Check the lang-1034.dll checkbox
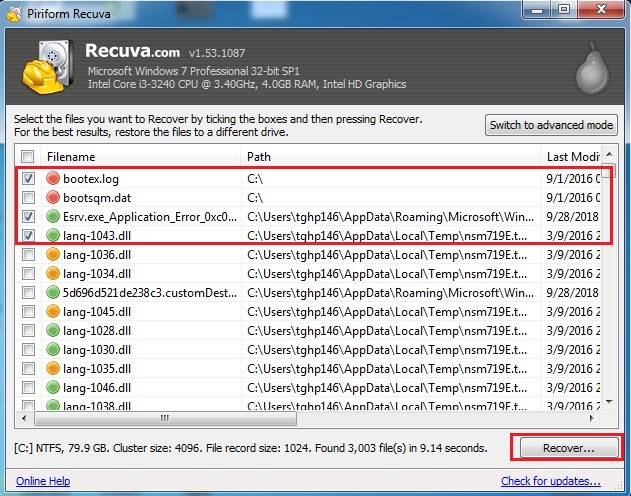 point(28,274)
